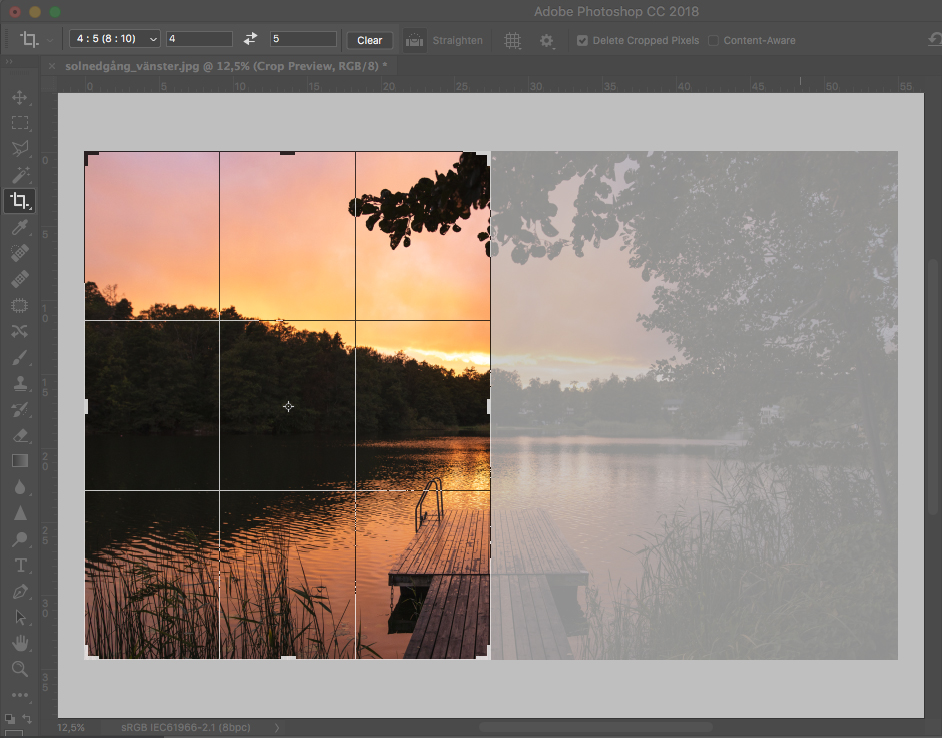
Task: Click the right-middle crop handle
Action: pos(488,406)
